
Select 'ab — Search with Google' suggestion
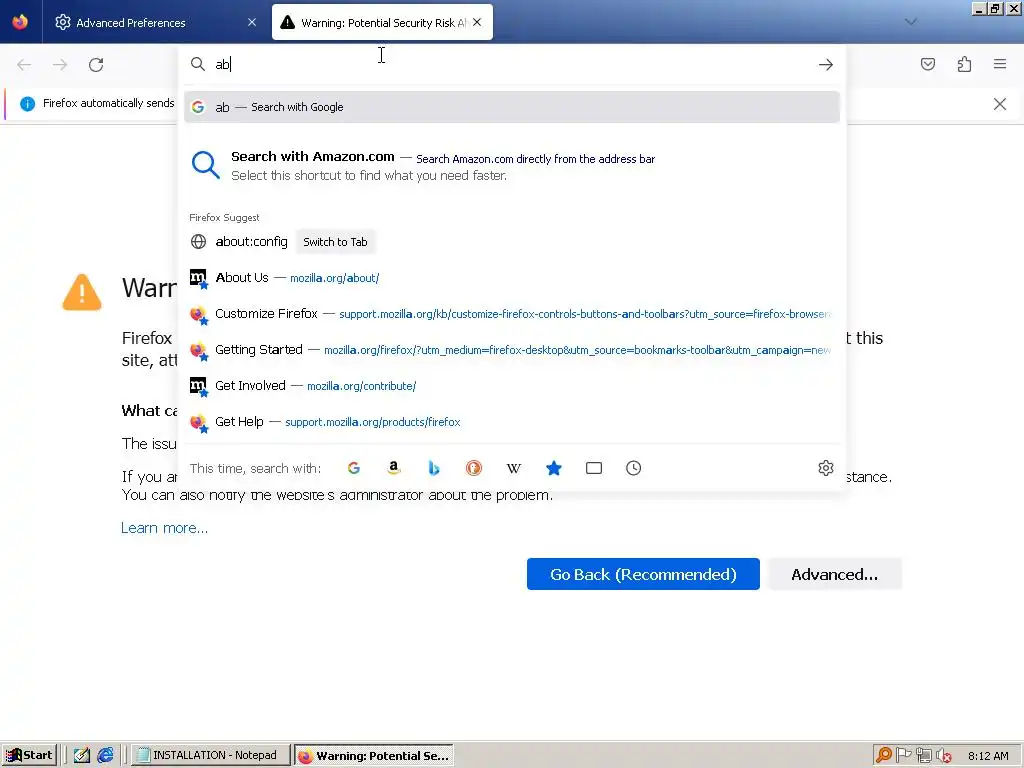point(512,107)
